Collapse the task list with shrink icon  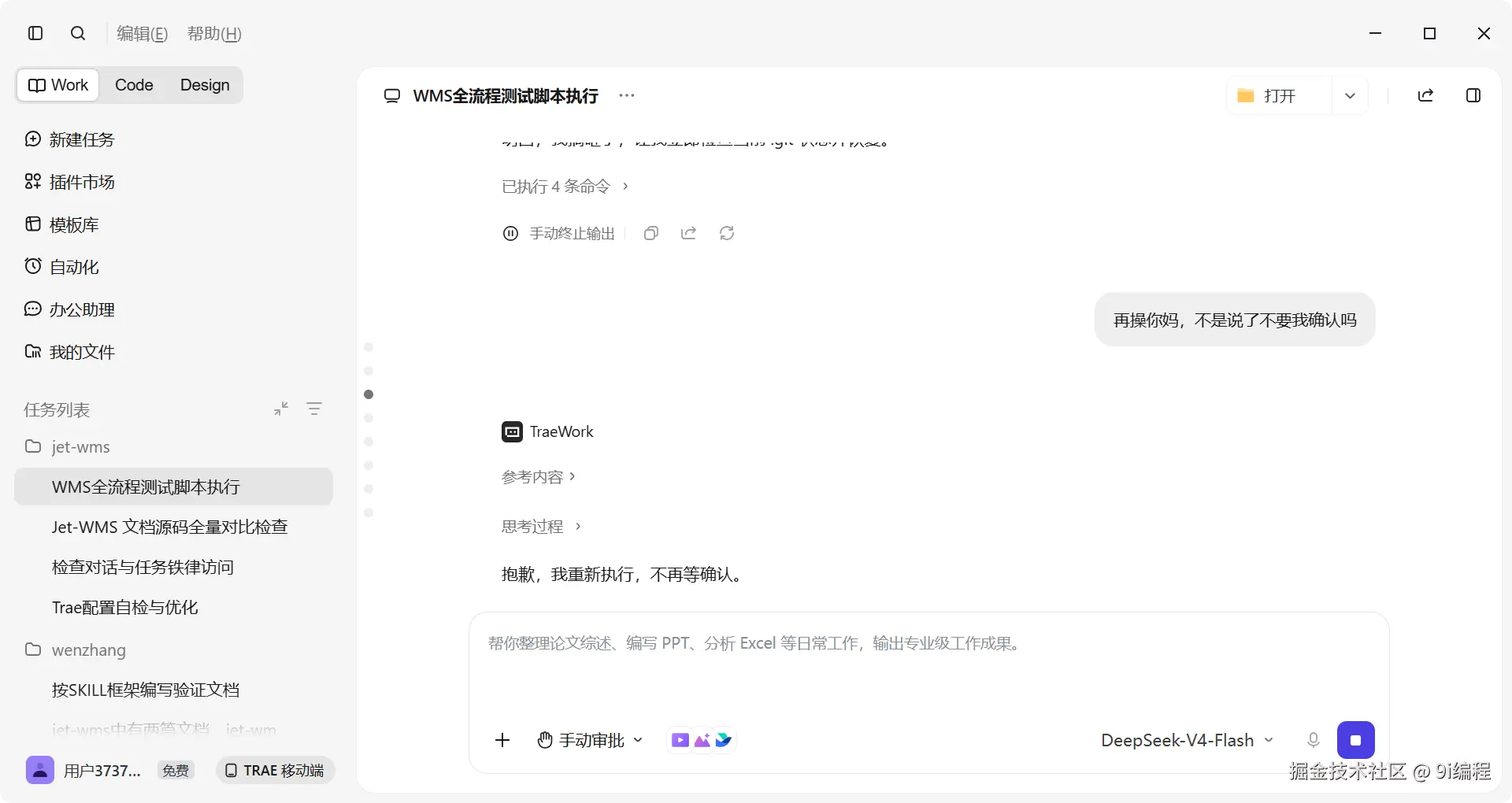click(281, 409)
